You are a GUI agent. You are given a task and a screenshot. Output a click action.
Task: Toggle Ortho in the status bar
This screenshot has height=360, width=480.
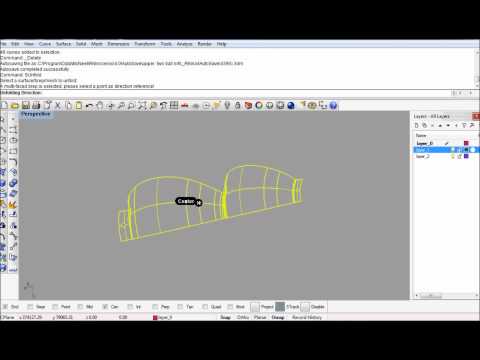(243, 317)
